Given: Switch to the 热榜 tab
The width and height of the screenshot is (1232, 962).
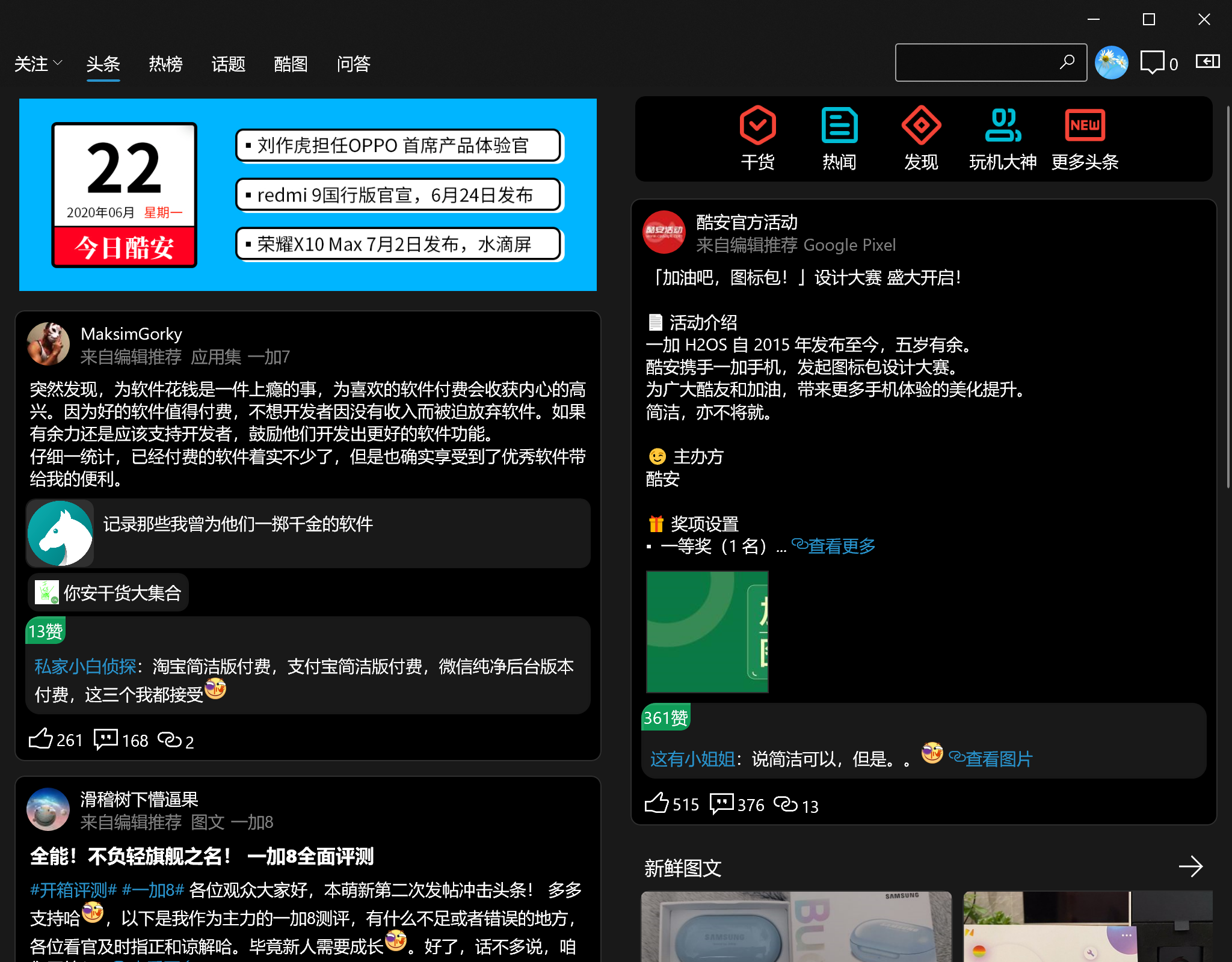Looking at the screenshot, I should (x=165, y=64).
